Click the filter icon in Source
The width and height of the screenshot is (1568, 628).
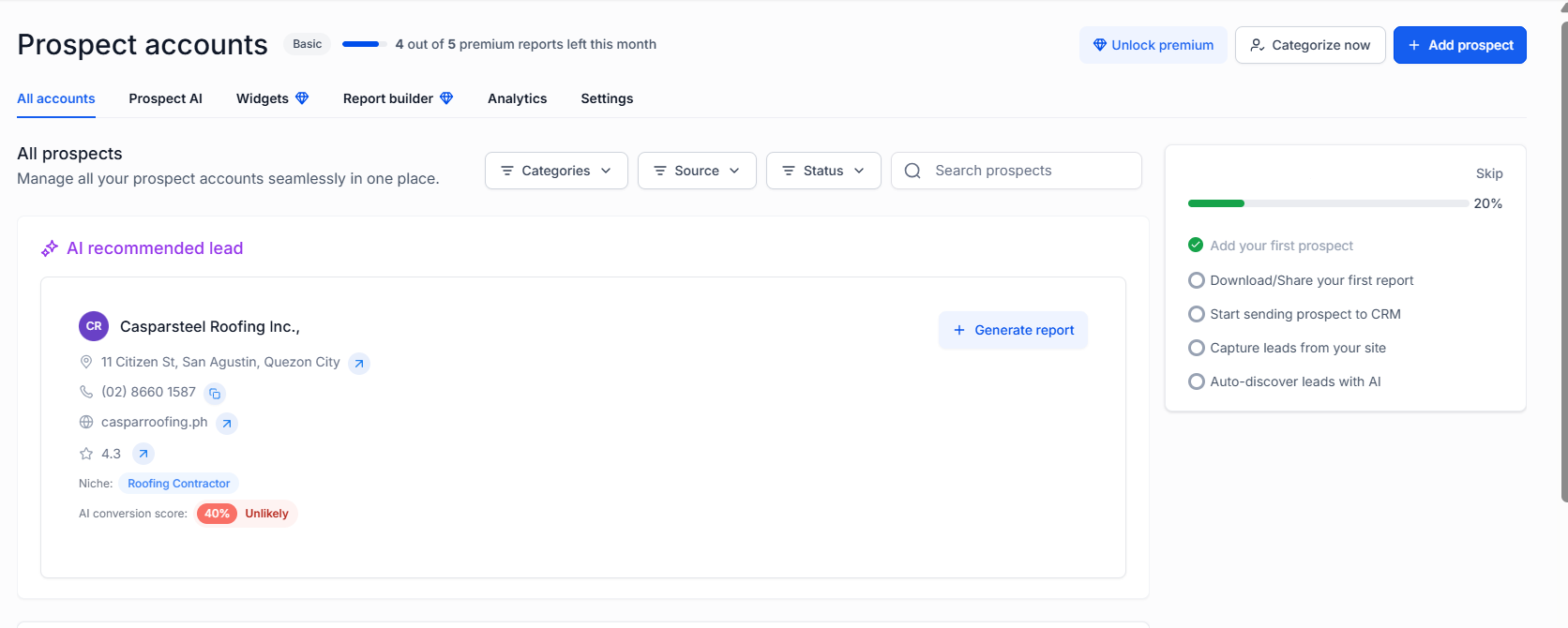(x=660, y=171)
